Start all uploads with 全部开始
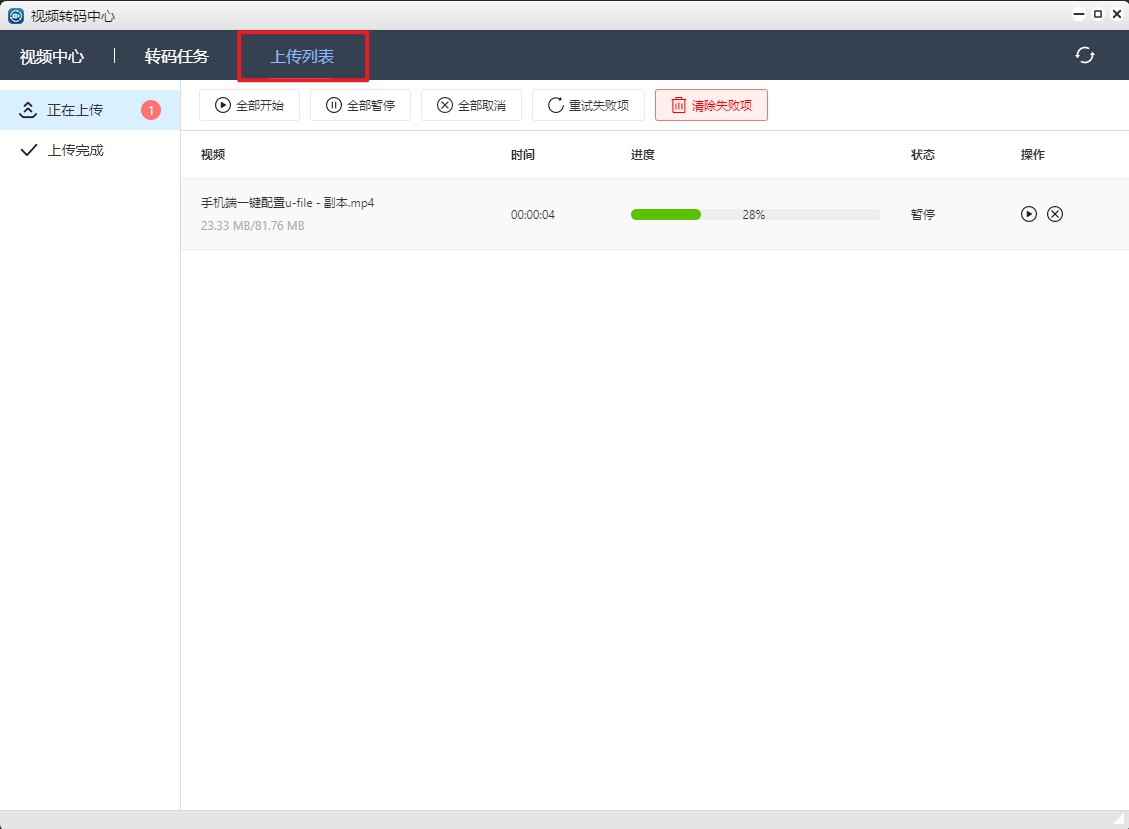This screenshot has height=829, width=1129. coord(249,105)
